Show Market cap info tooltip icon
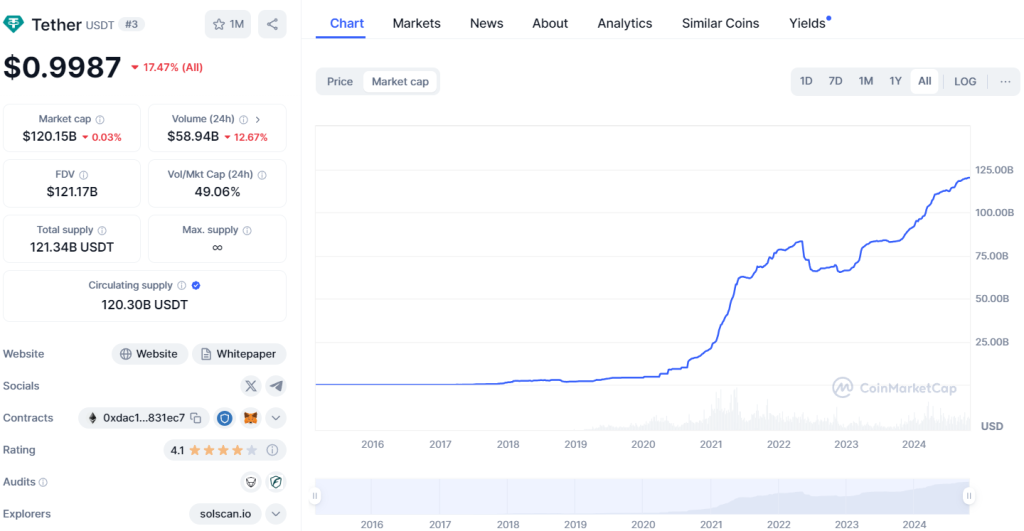 coord(100,120)
